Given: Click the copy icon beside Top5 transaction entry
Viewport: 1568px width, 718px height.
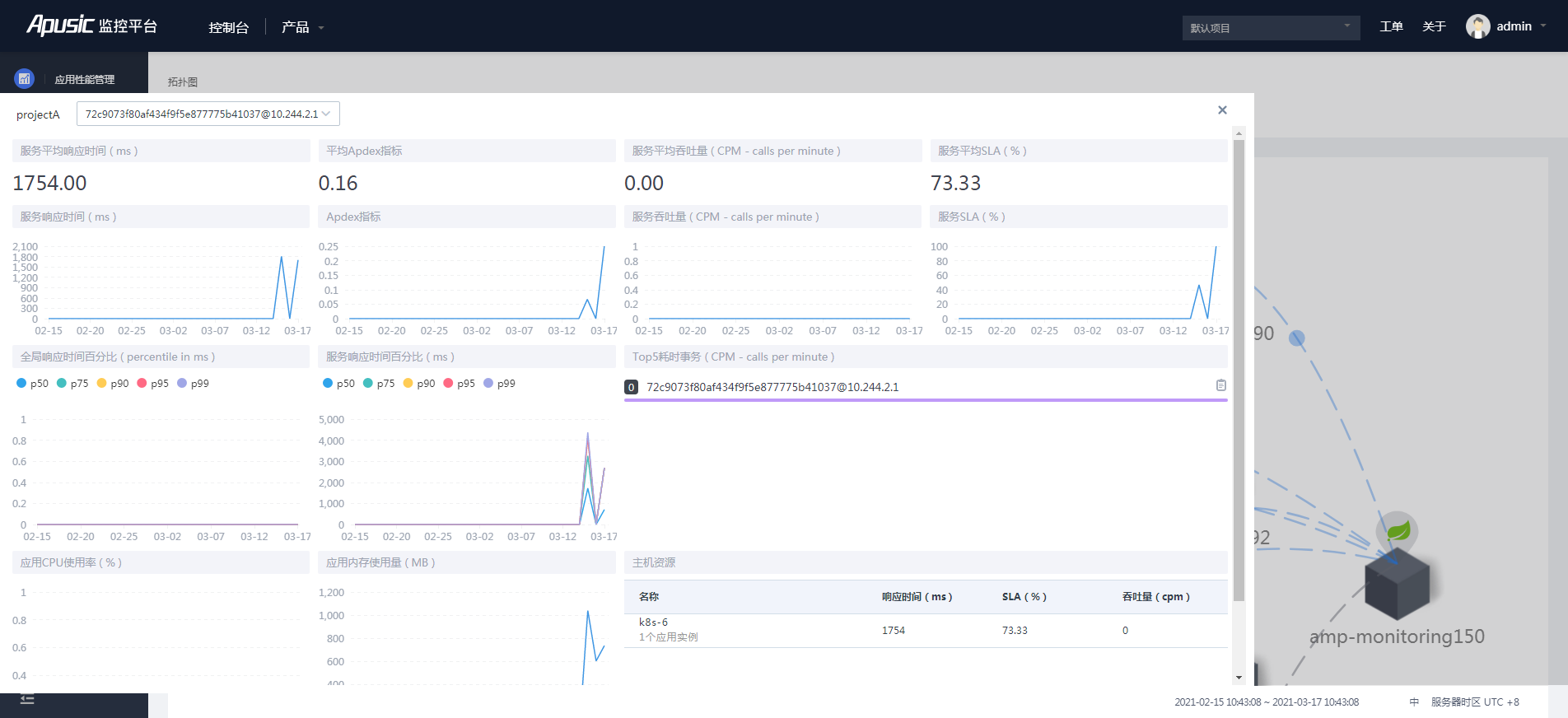Looking at the screenshot, I should click(x=1221, y=385).
